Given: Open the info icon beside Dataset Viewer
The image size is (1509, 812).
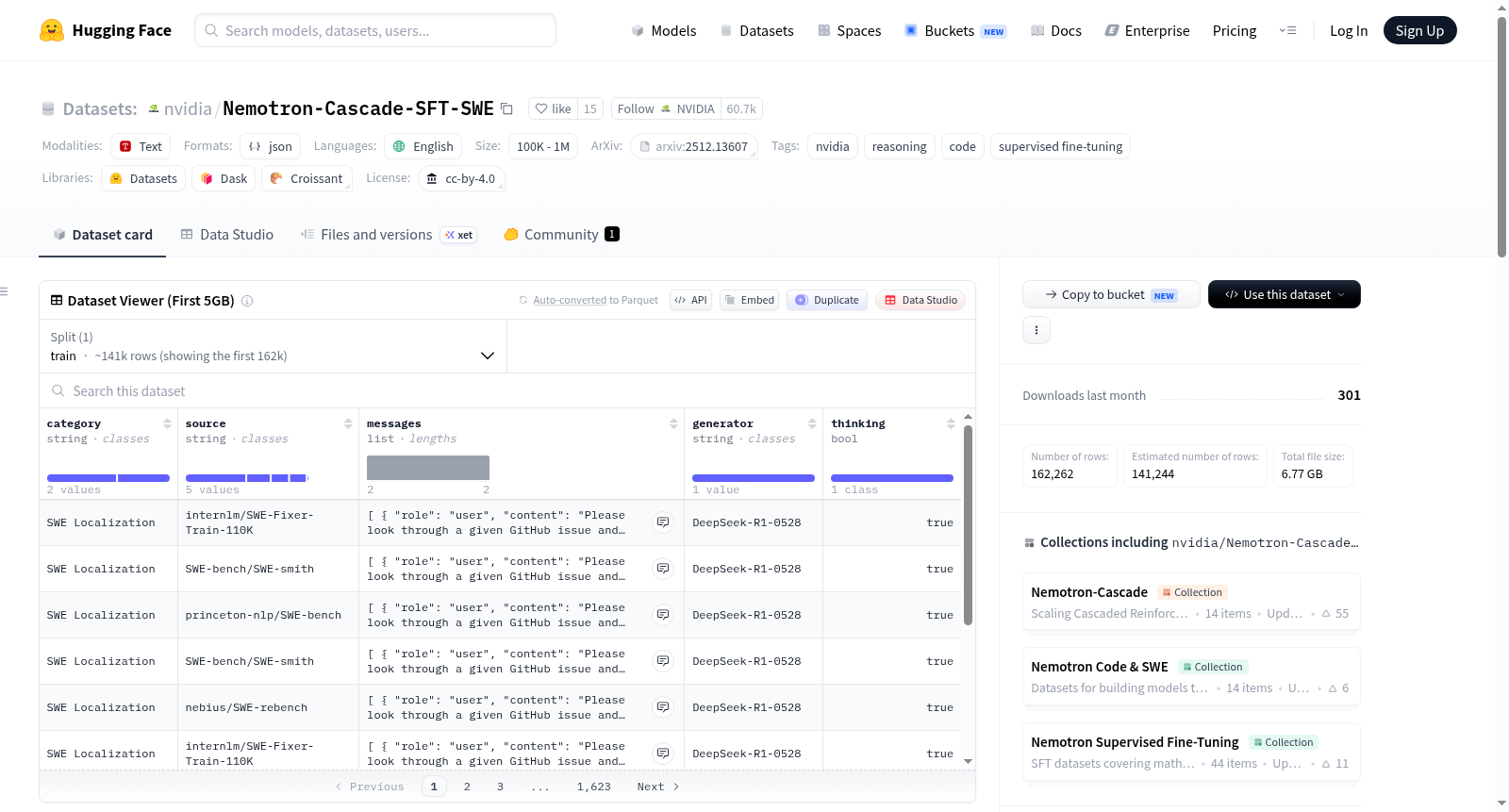Looking at the screenshot, I should tap(247, 301).
